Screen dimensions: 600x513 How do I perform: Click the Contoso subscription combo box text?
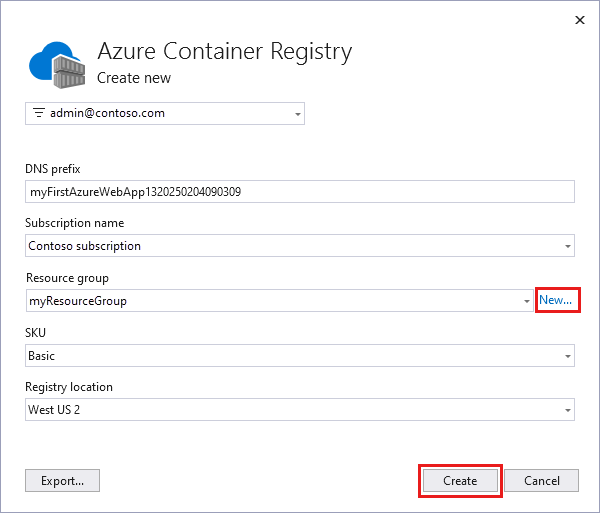[x=85, y=245]
